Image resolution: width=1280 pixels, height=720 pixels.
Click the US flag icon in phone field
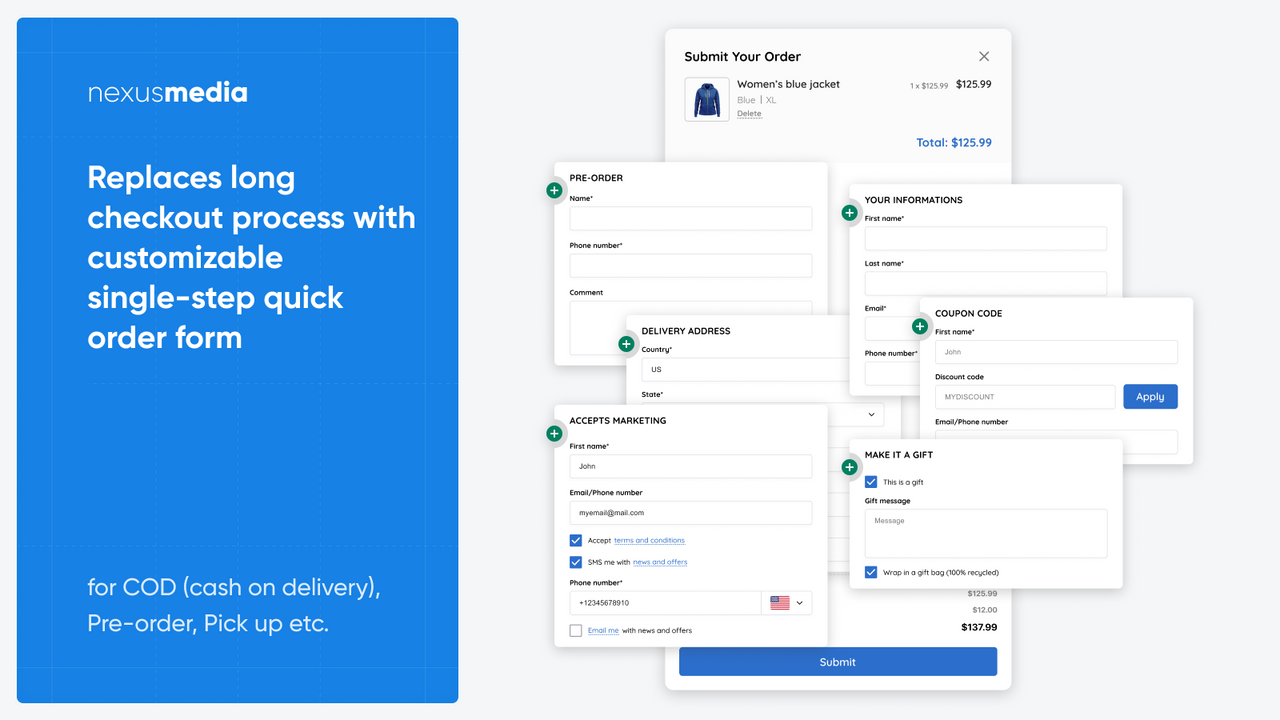(x=778, y=602)
